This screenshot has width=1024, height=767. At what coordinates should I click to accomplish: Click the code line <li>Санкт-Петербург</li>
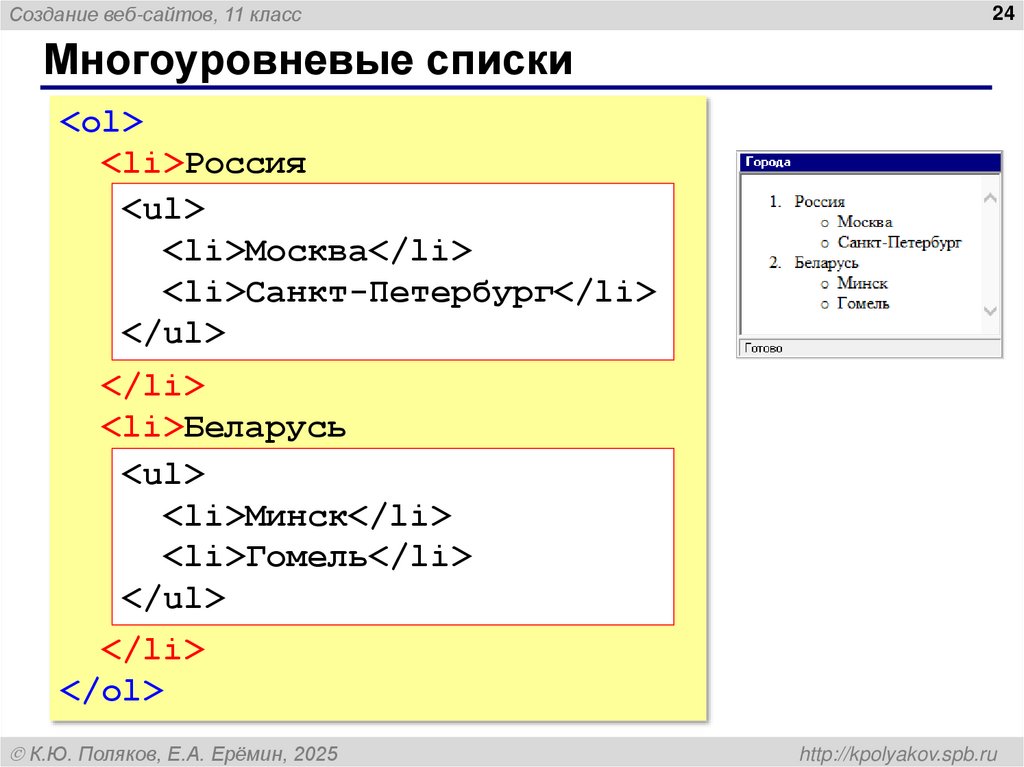click(409, 292)
